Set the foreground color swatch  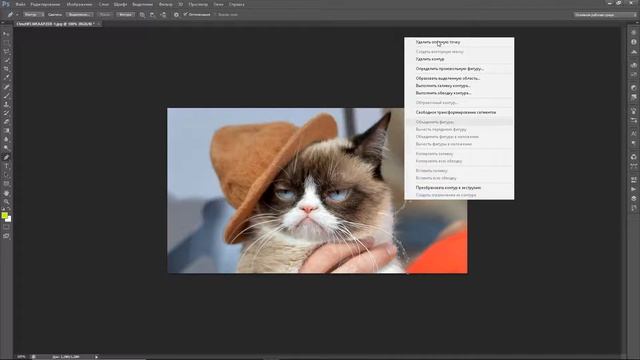click(4, 216)
